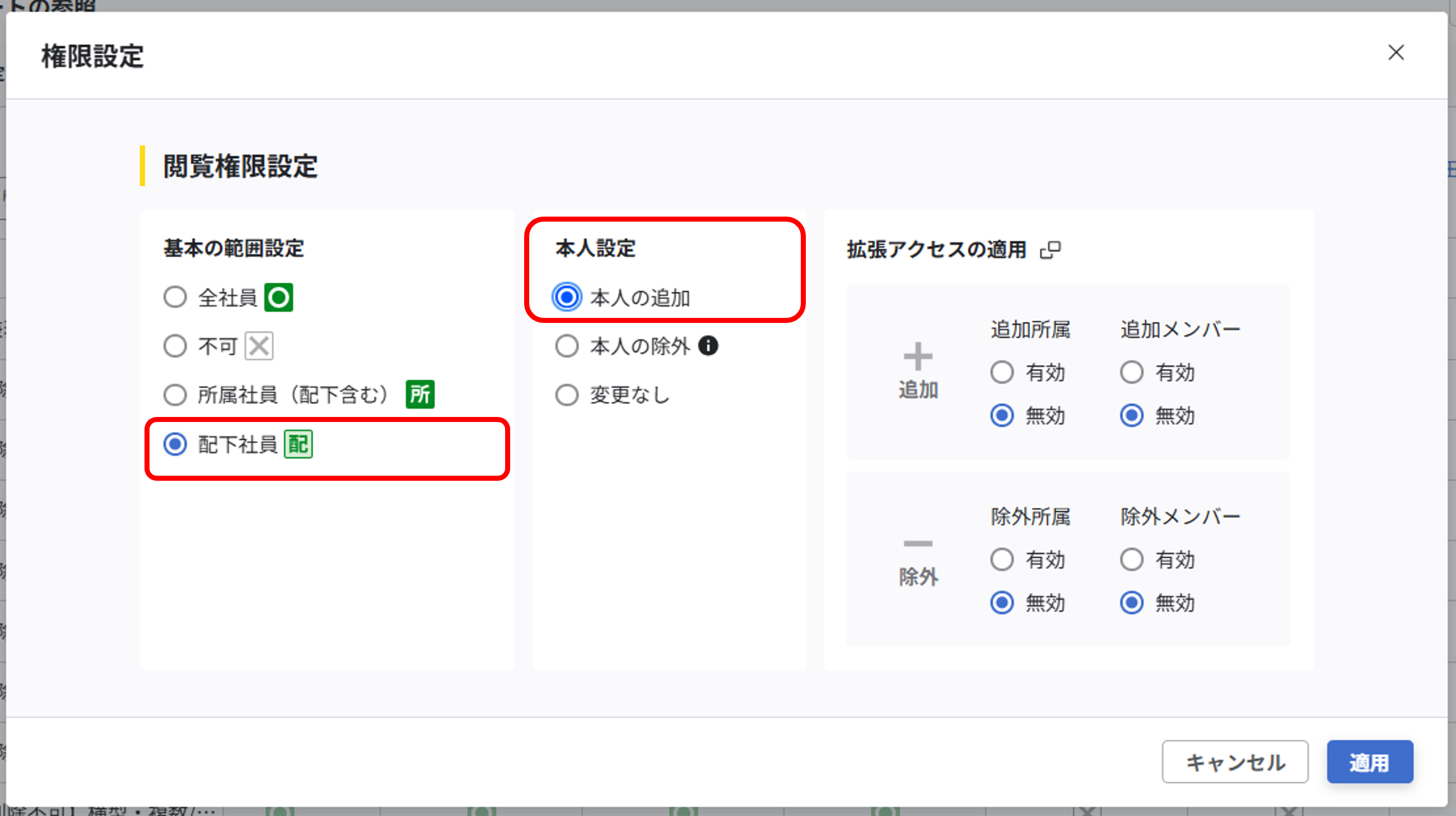Click the green circle badge next to 全社員
Image resolution: width=1456 pixels, height=816 pixels.
click(x=279, y=297)
